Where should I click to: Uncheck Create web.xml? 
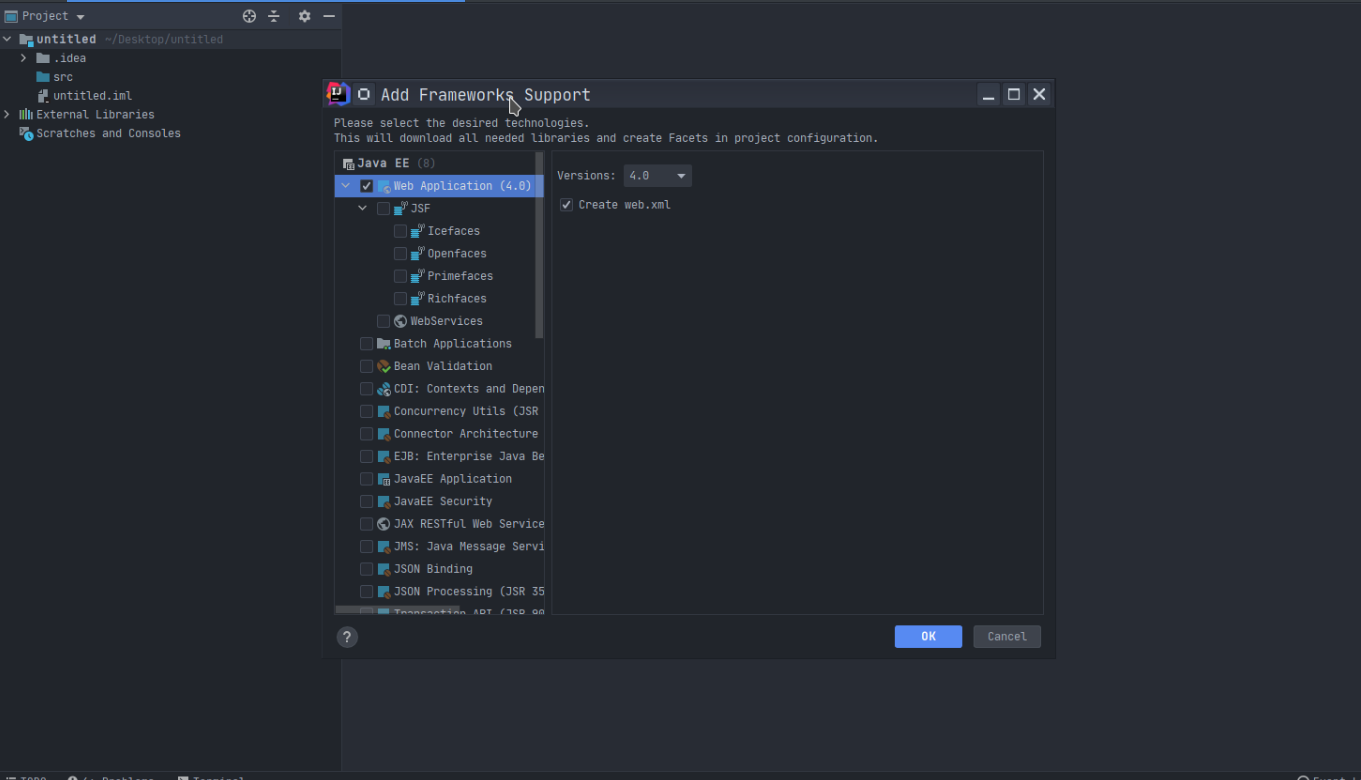(x=567, y=205)
